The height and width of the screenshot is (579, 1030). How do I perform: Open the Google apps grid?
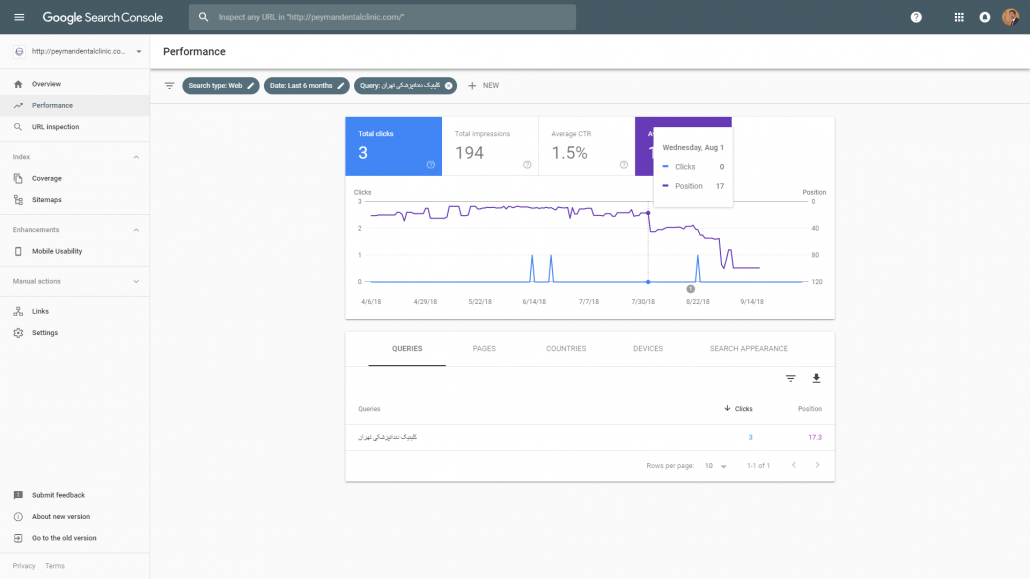959,17
